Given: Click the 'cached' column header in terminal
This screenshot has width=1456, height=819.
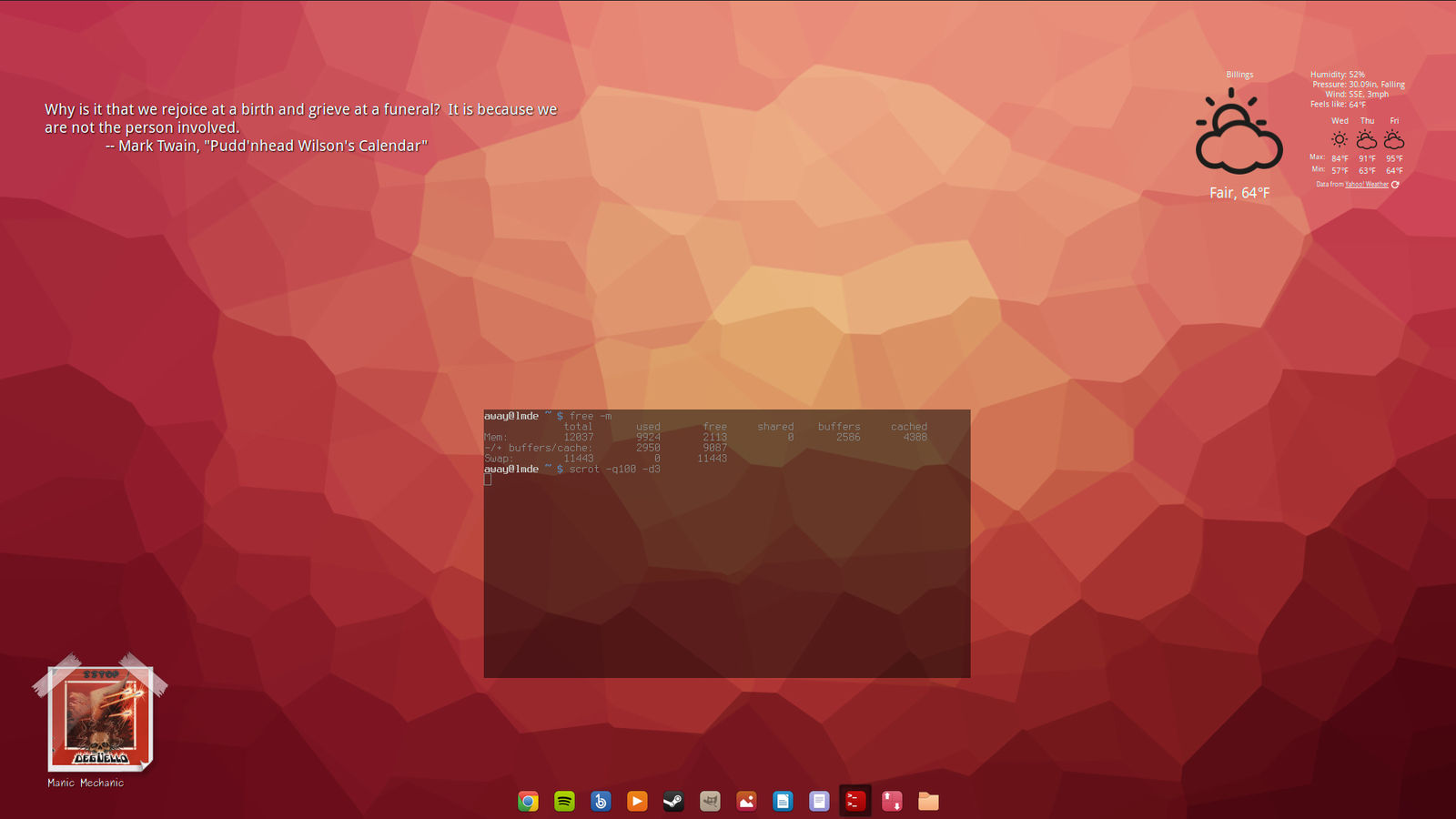Looking at the screenshot, I should [909, 427].
